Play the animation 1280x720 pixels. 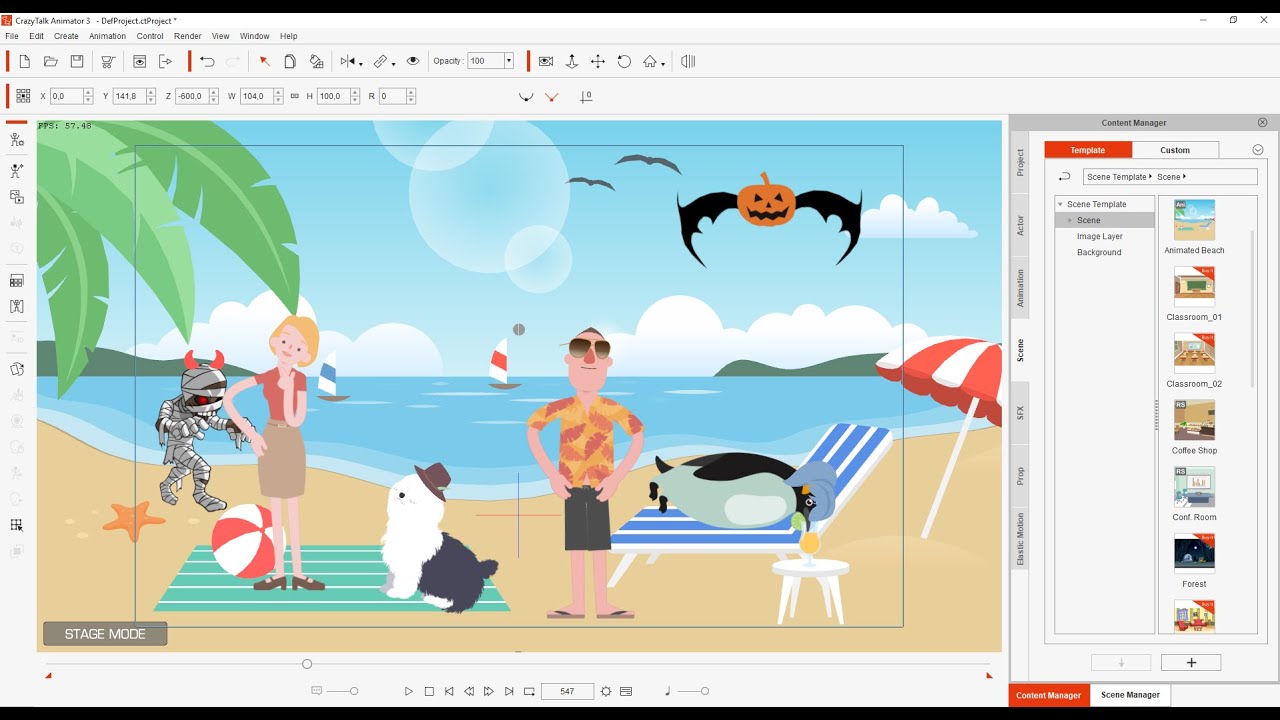(x=408, y=691)
